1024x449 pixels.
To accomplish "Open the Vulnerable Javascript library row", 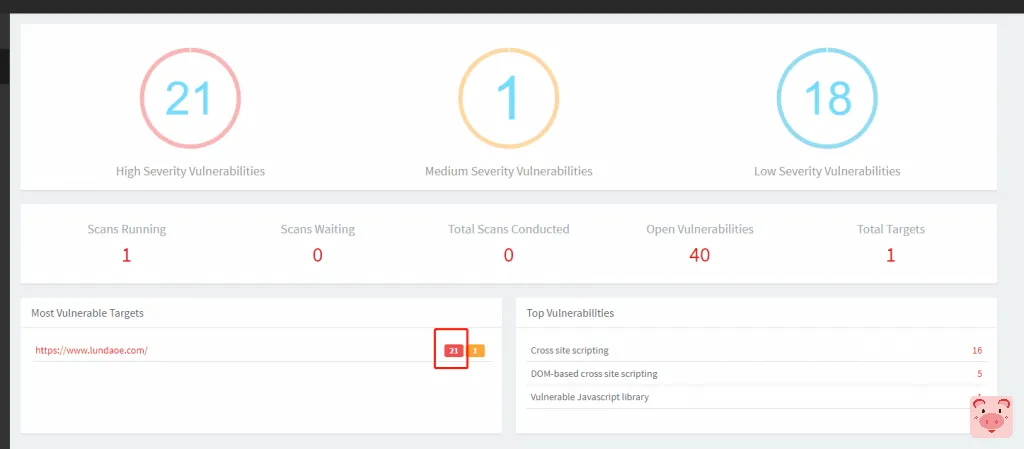I will [x=756, y=397].
